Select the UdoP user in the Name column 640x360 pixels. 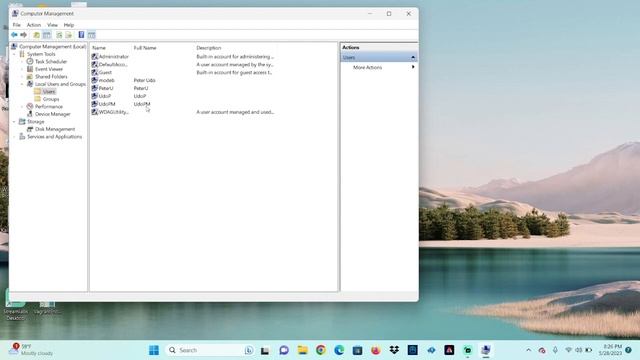(101, 96)
